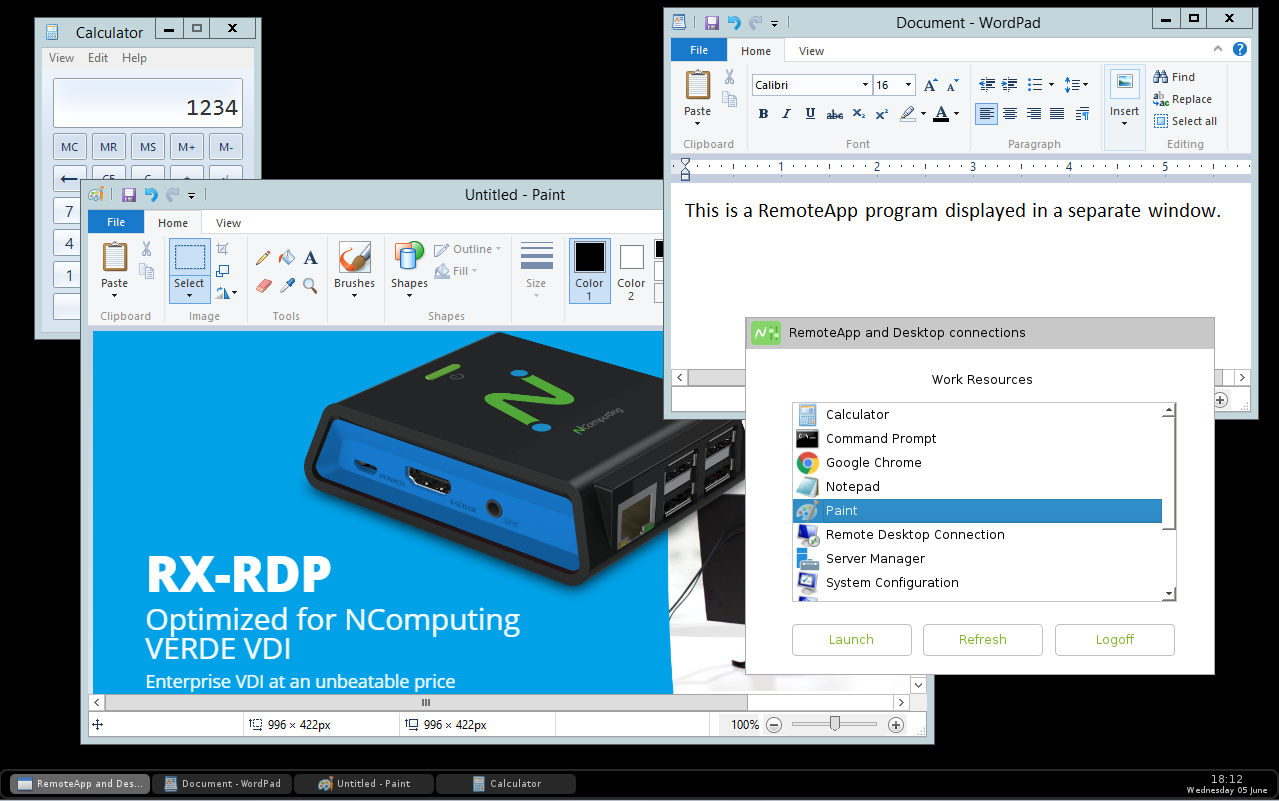The image size is (1279, 801).
Task: Open the File menu in WordPad
Action: point(699,50)
